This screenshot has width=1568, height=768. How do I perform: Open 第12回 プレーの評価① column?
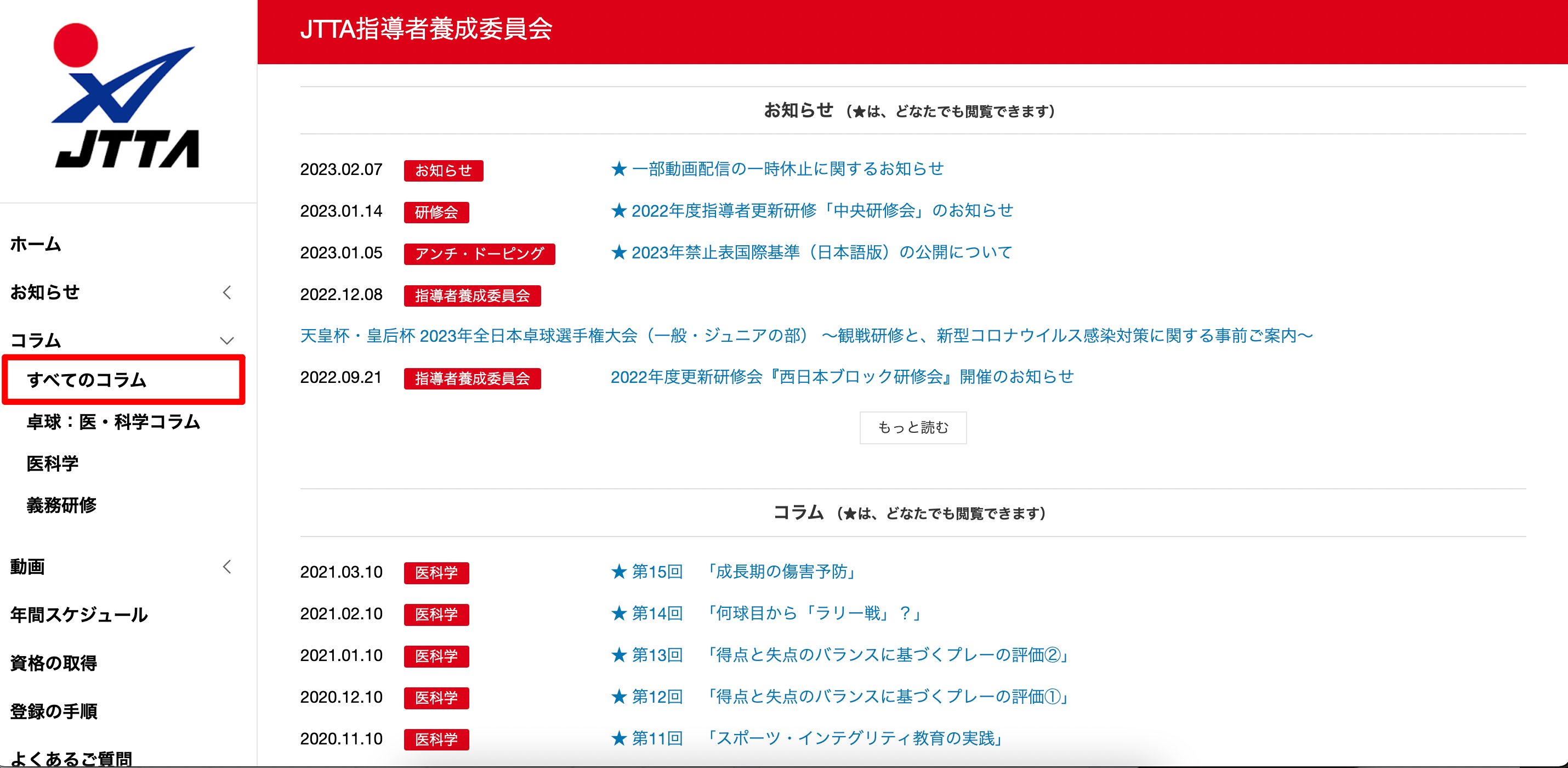point(840,696)
